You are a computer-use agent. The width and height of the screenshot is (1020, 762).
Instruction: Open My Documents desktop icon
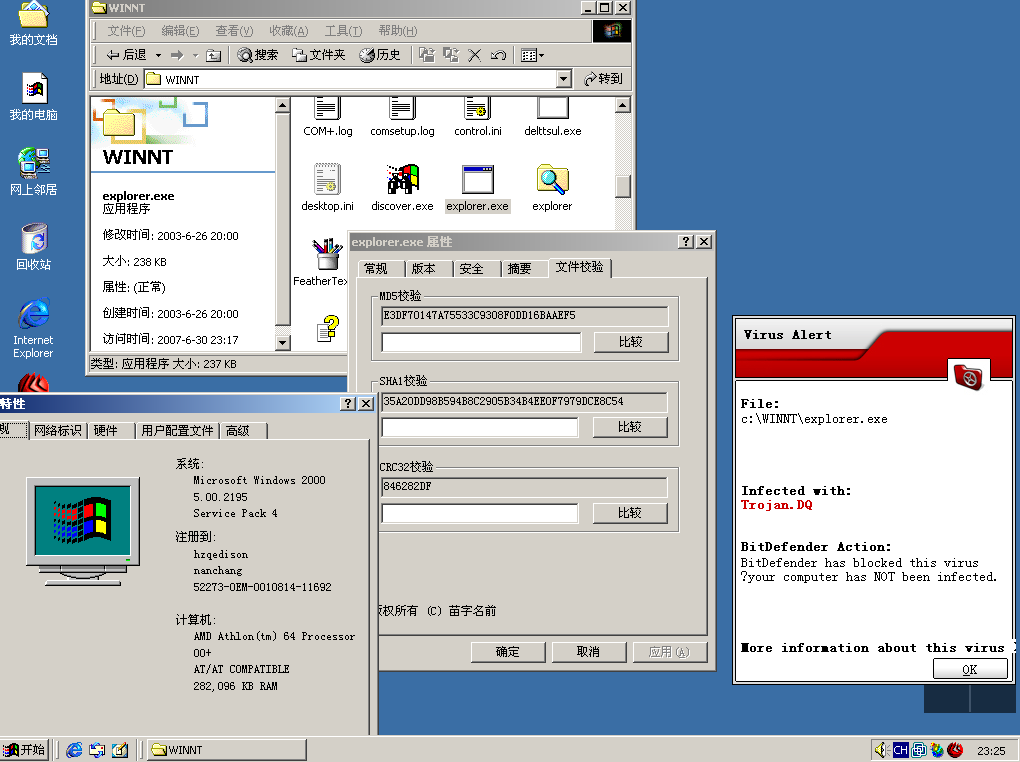33,24
